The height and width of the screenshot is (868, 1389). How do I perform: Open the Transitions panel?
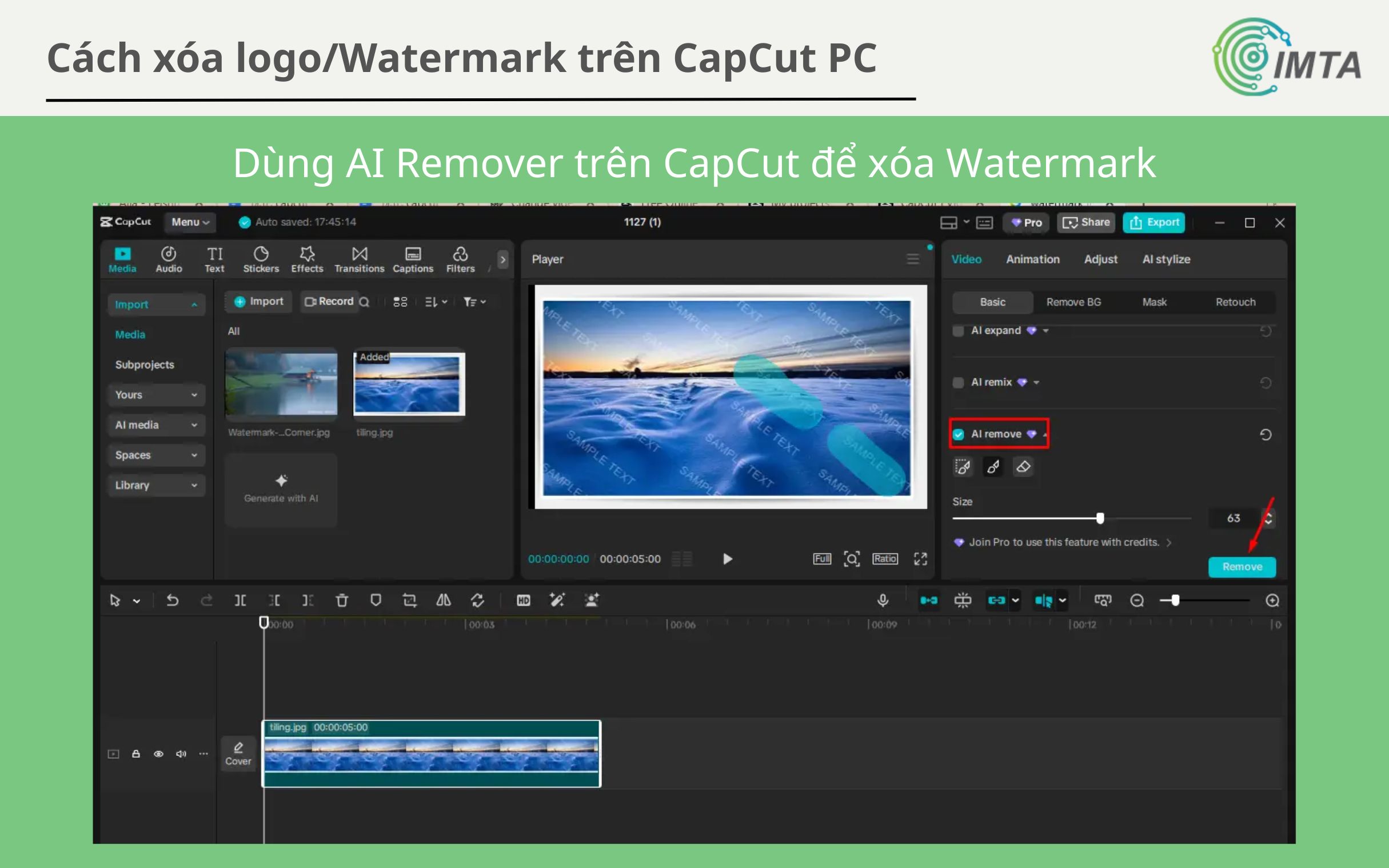(360, 259)
